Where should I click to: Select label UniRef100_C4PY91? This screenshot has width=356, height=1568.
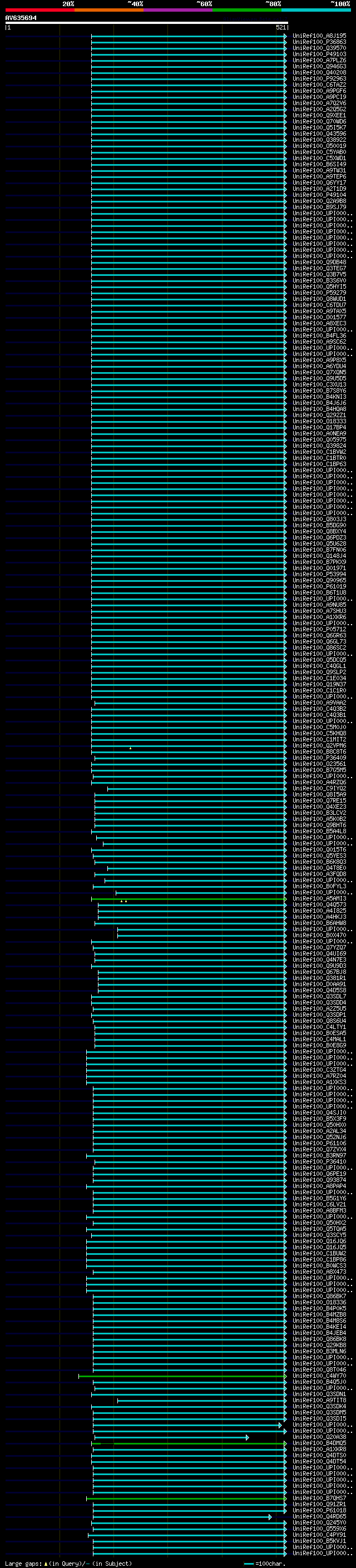click(x=319, y=1535)
